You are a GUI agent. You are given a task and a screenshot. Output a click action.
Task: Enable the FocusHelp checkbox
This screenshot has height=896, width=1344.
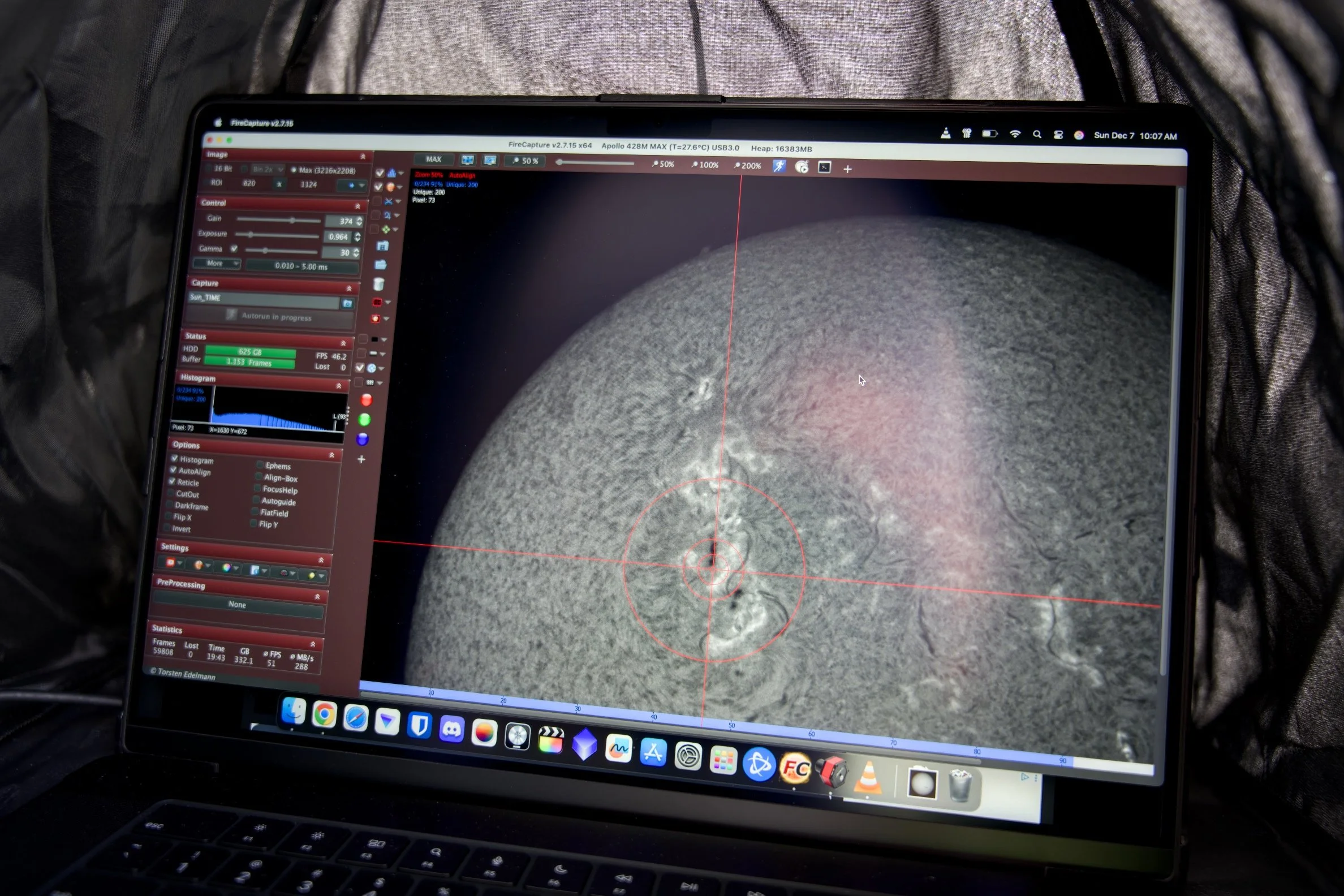tap(258, 489)
